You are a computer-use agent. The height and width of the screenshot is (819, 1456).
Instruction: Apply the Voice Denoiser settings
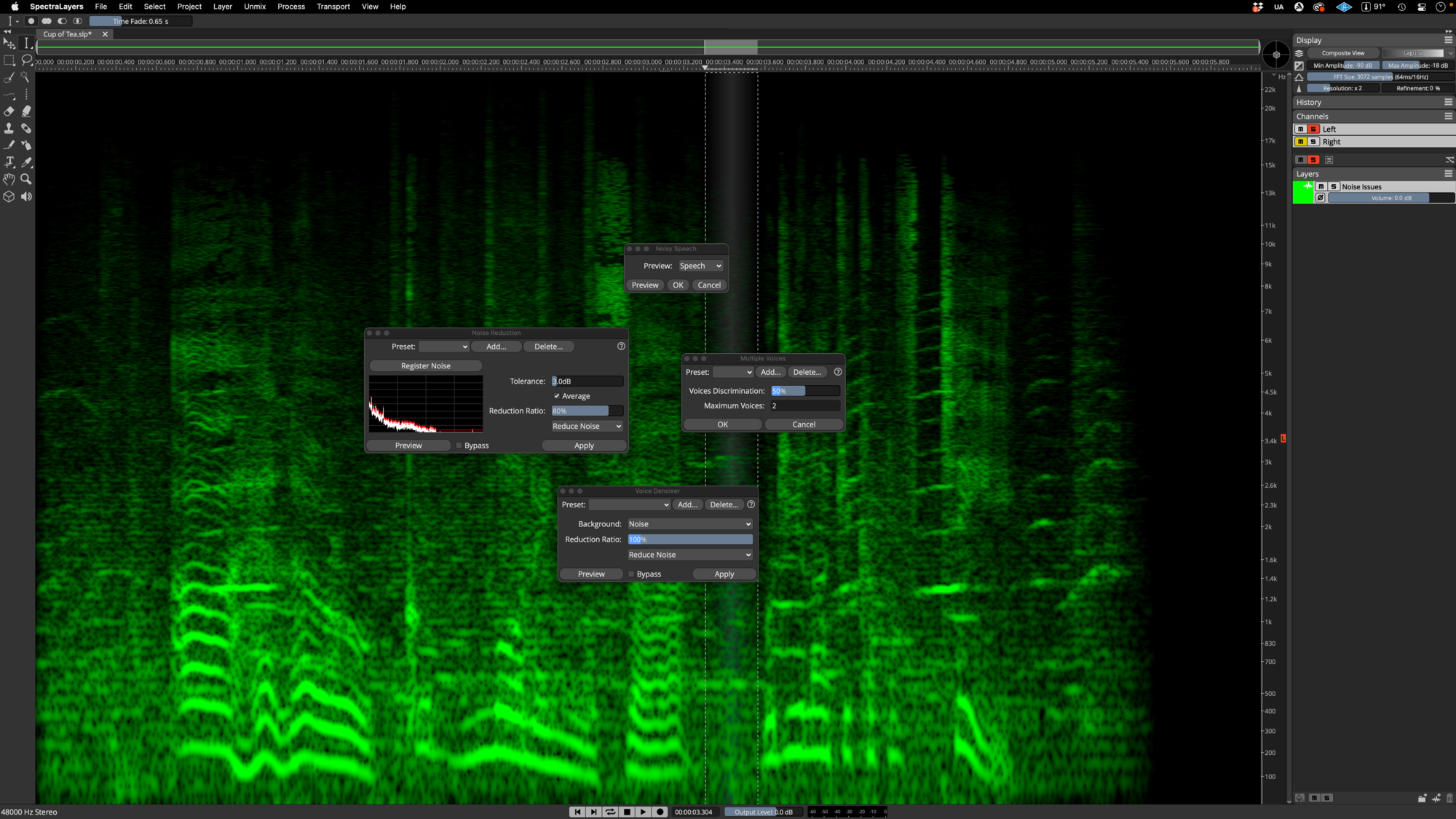724,574
